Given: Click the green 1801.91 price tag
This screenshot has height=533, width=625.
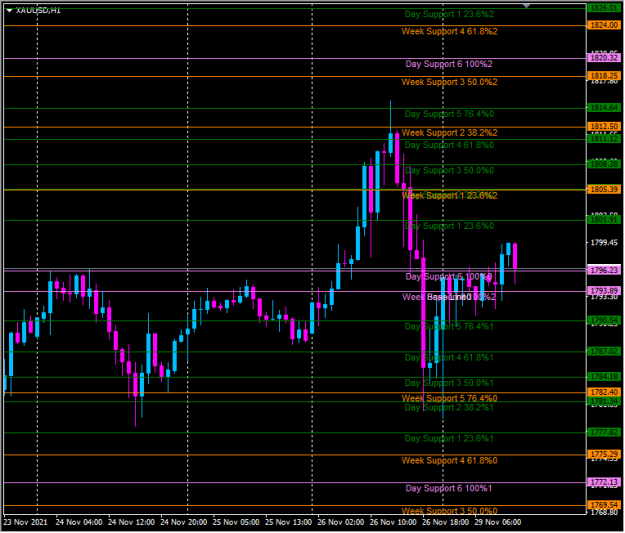Looking at the screenshot, I should [604, 220].
